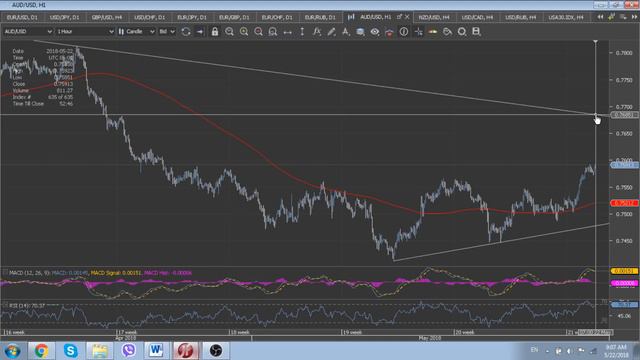Screen dimensions: 640x360
Task: Click the zoom-to-area magnifier icon
Action: click(273, 31)
